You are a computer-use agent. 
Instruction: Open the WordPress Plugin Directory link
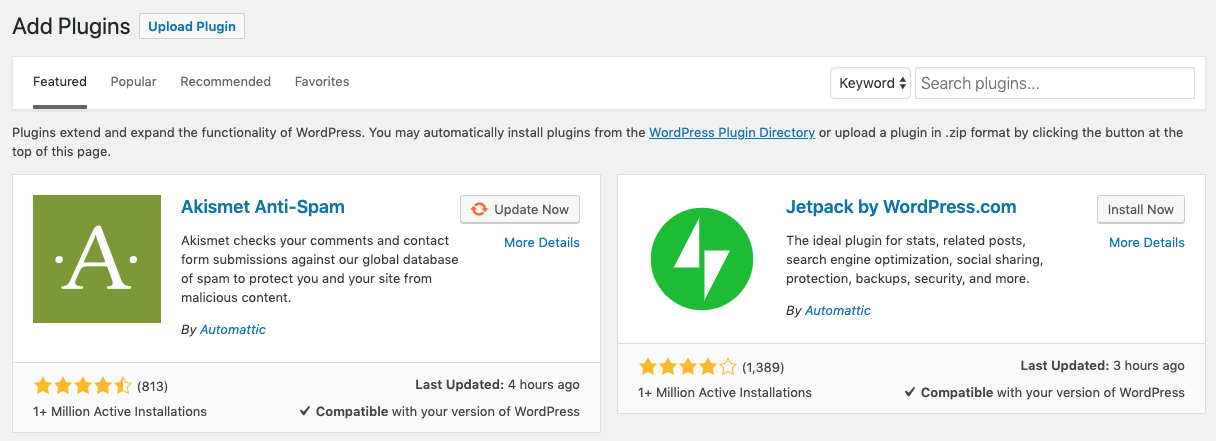point(731,132)
